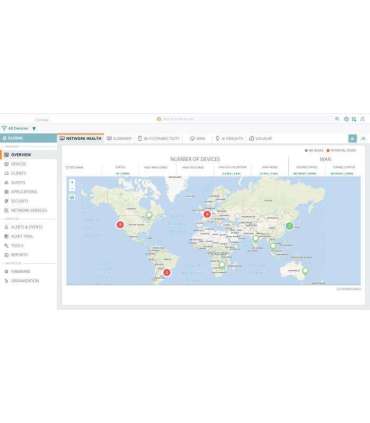Viewport: 370px width, 423px height.
Task: Click the Audit Trail icon
Action: click(6, 236)
